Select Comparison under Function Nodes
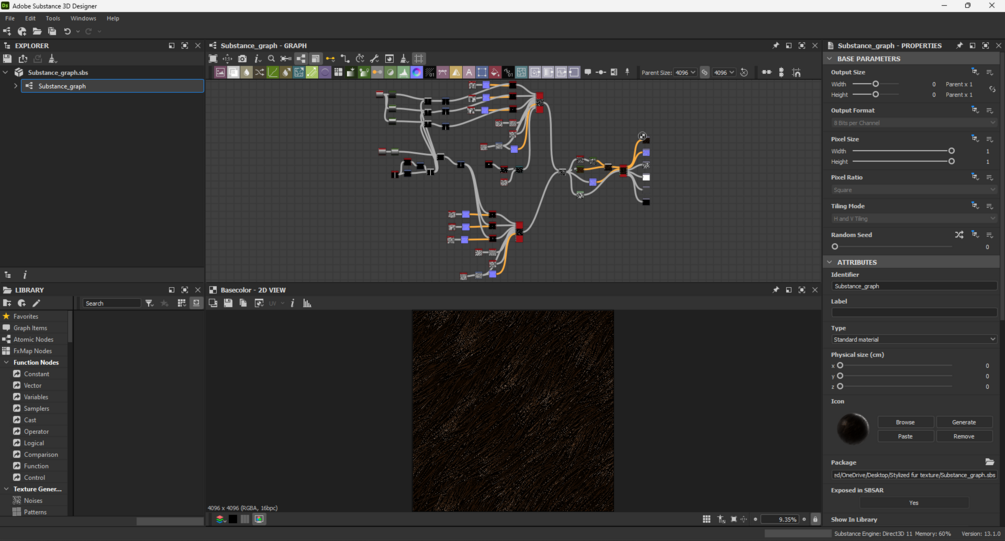Screen dimensions: 1005x541 pyautogui.click(x=40, y=454)
